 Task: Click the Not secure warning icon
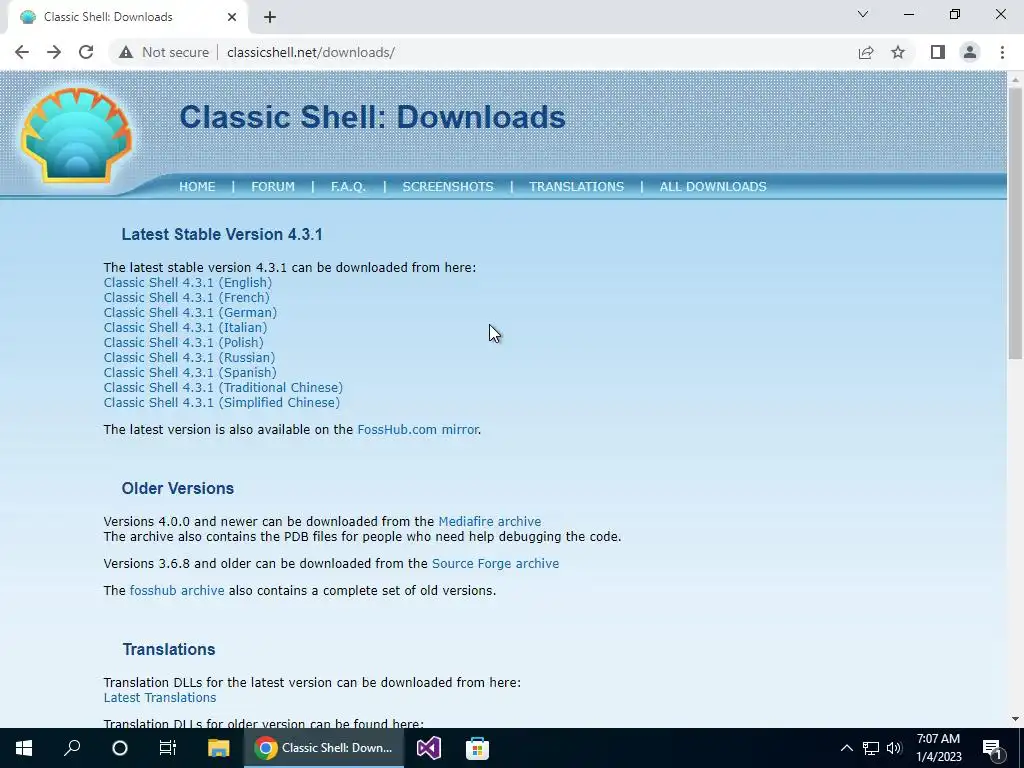click(126, 52)
